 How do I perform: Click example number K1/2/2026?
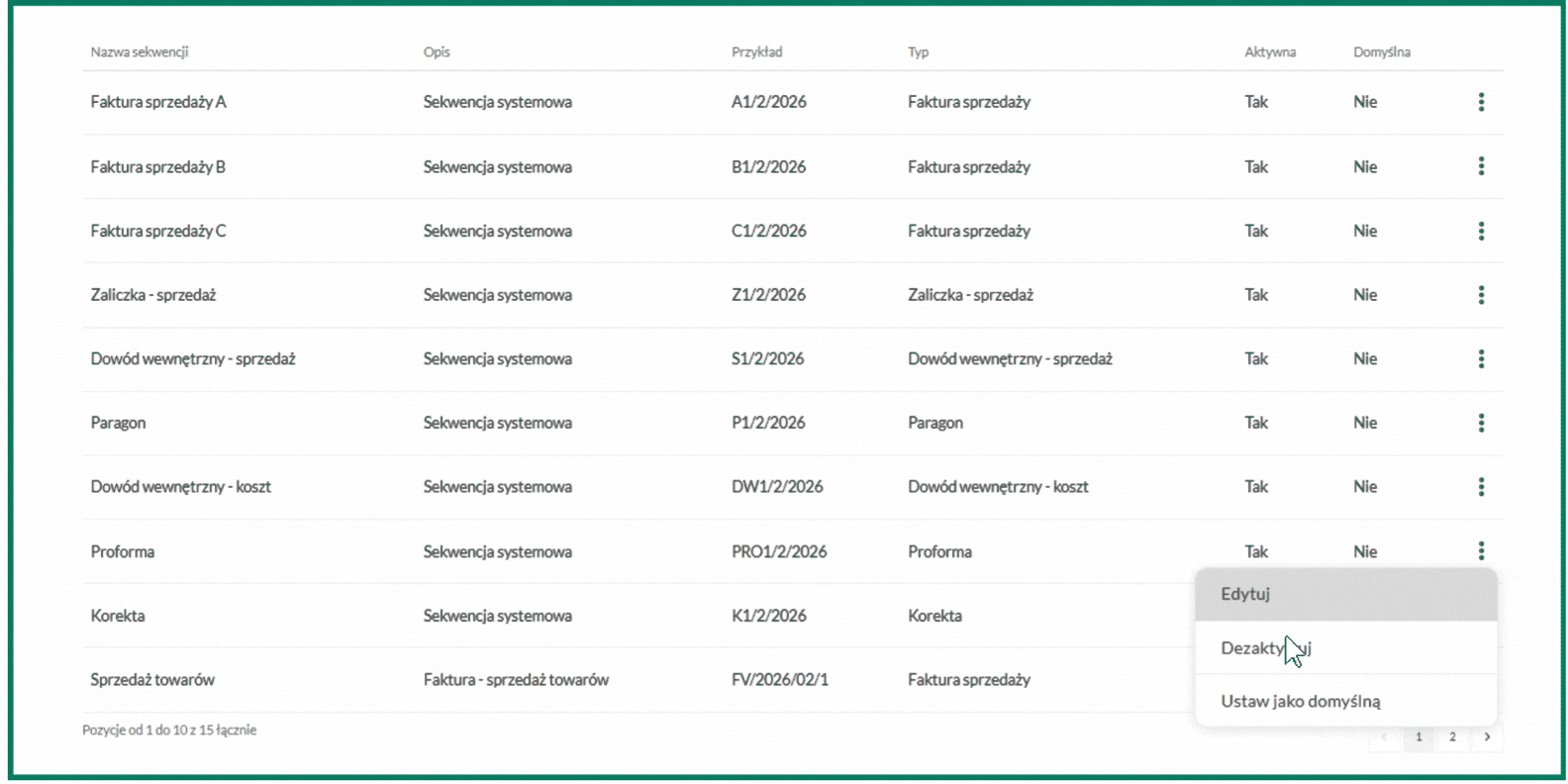point(769,616)
